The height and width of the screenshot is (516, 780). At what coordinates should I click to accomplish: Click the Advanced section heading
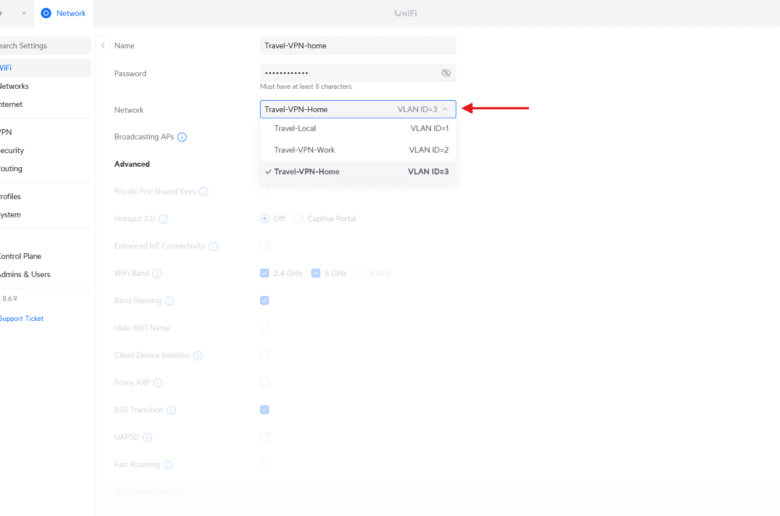point(132,164)
